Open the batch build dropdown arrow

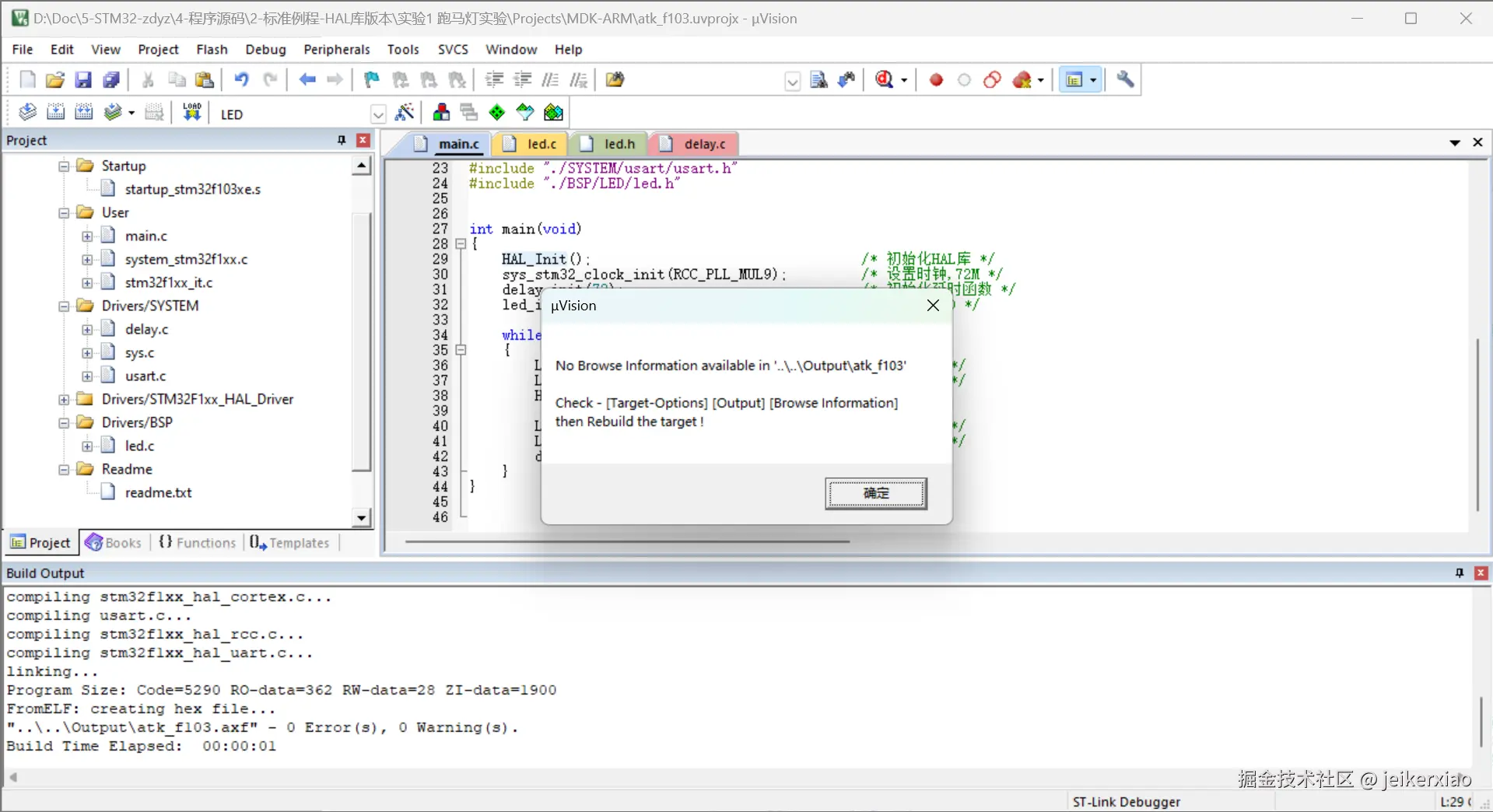(x=131, y=114)
